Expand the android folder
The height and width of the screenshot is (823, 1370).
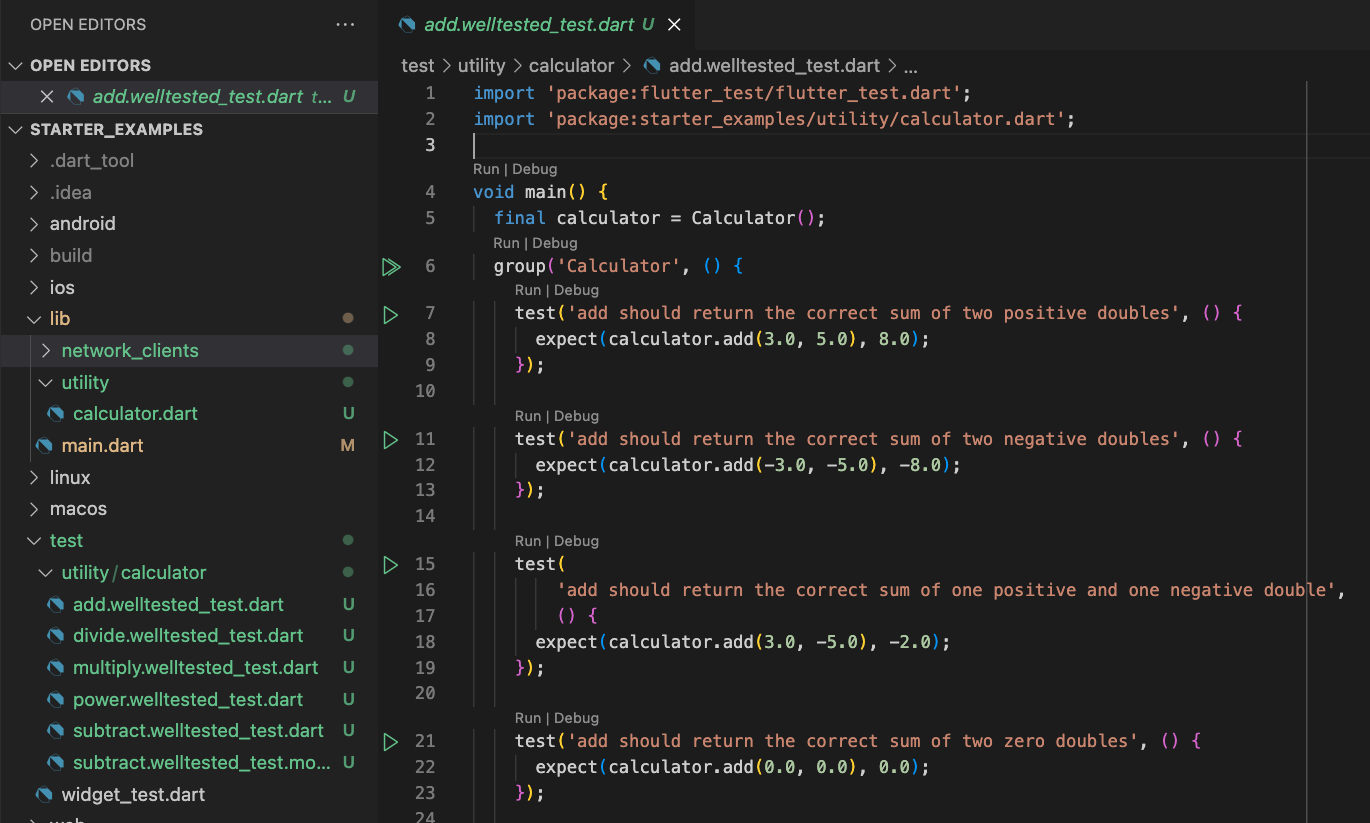tap(35, 224)
